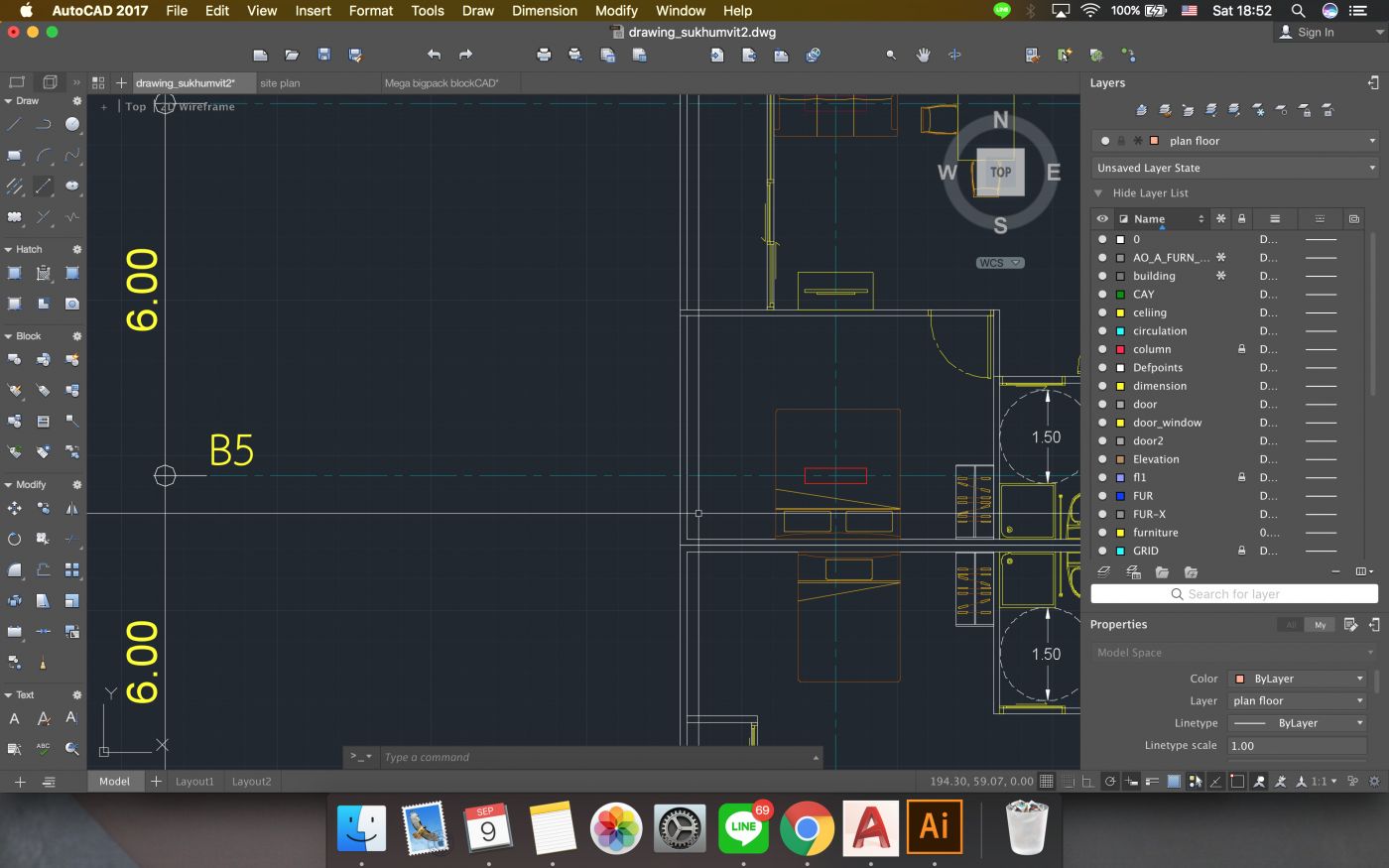Image resolution: width=1389 pixels, height=868 pixels.
Task: Toggle visibility of the column layer
Action: click(1102, 349)
